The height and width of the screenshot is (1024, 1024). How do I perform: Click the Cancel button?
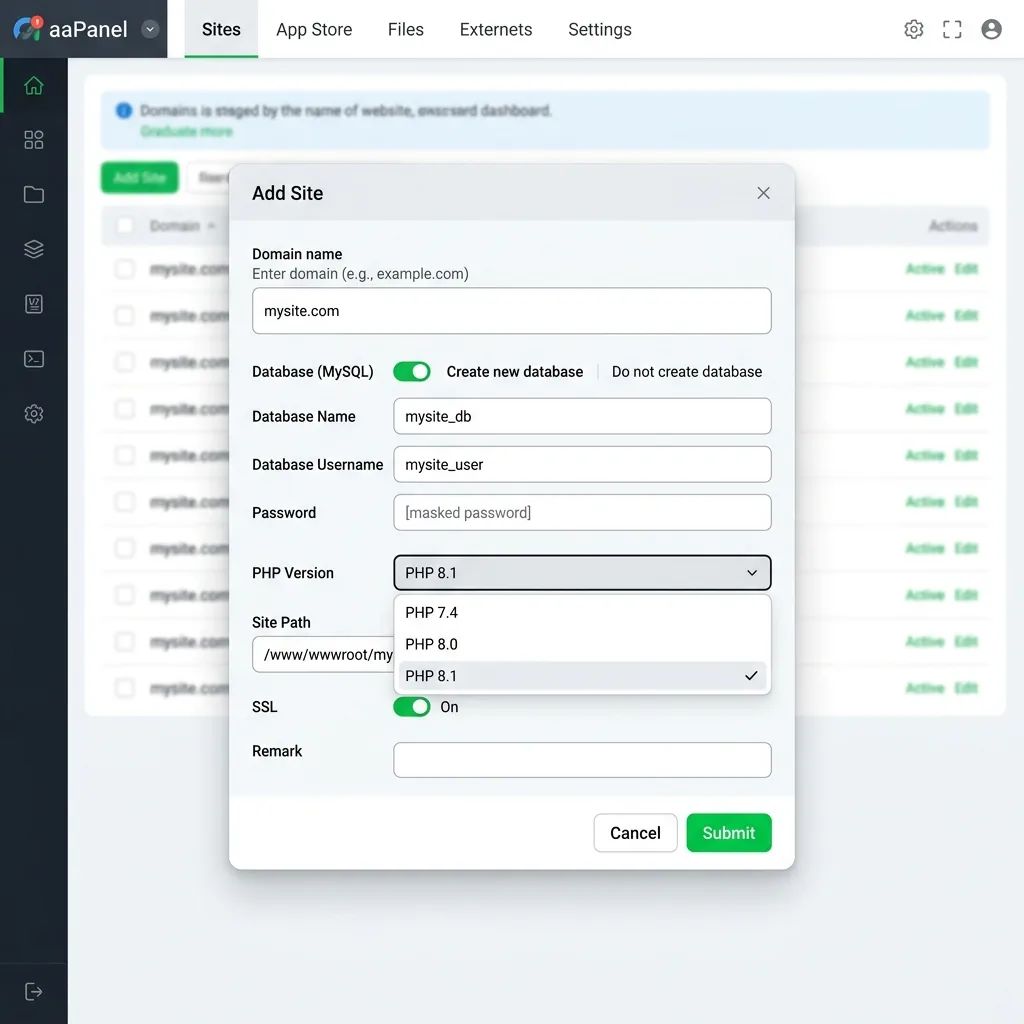[x=635, y=833]
